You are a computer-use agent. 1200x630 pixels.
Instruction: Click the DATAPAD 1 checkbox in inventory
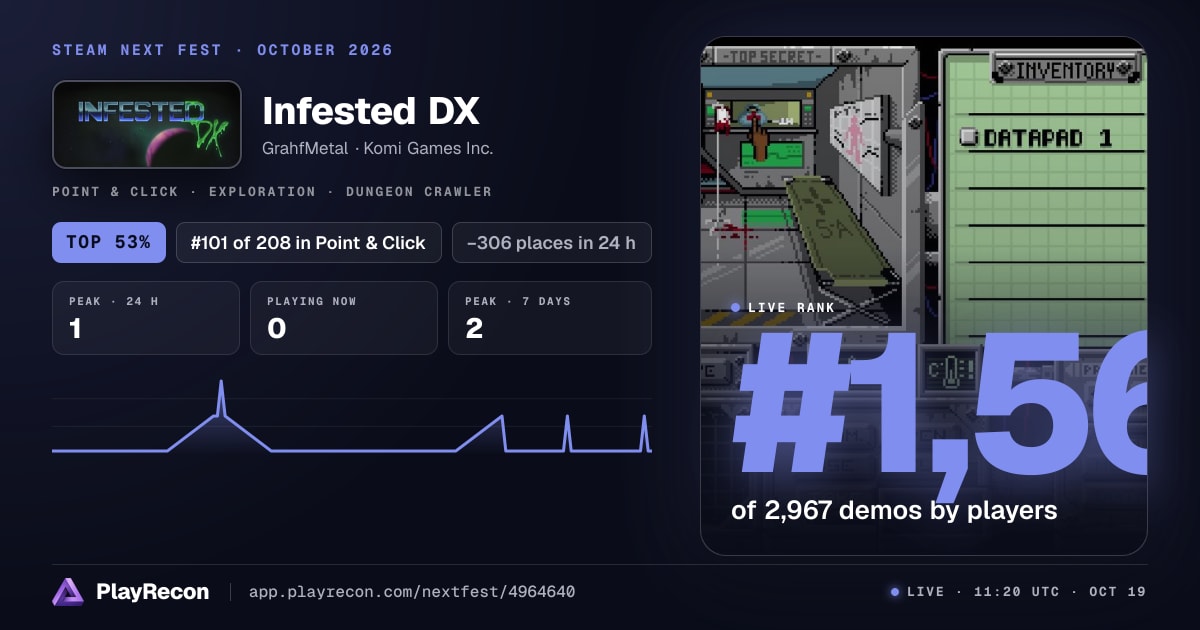[968, 138]
